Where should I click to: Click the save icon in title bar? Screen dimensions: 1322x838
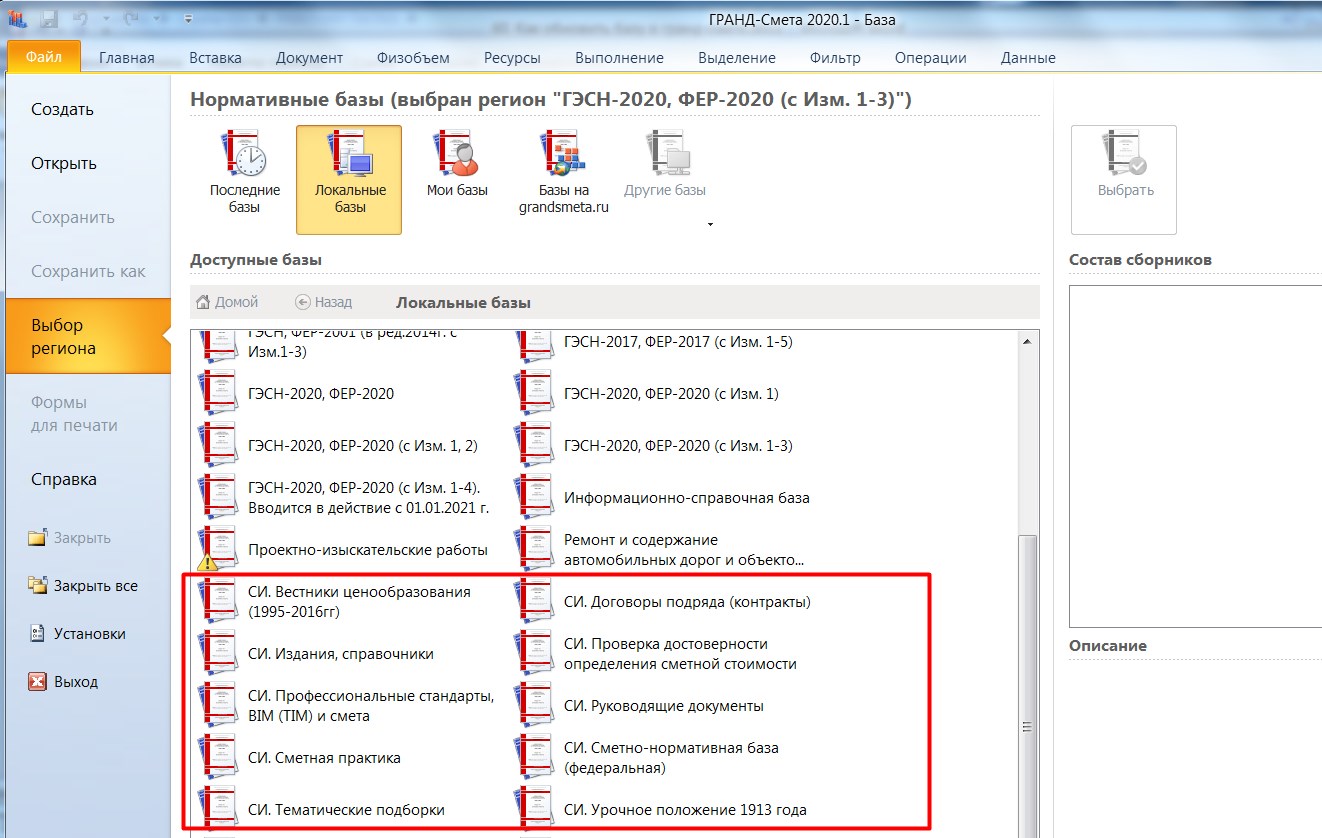coord(49,19)
